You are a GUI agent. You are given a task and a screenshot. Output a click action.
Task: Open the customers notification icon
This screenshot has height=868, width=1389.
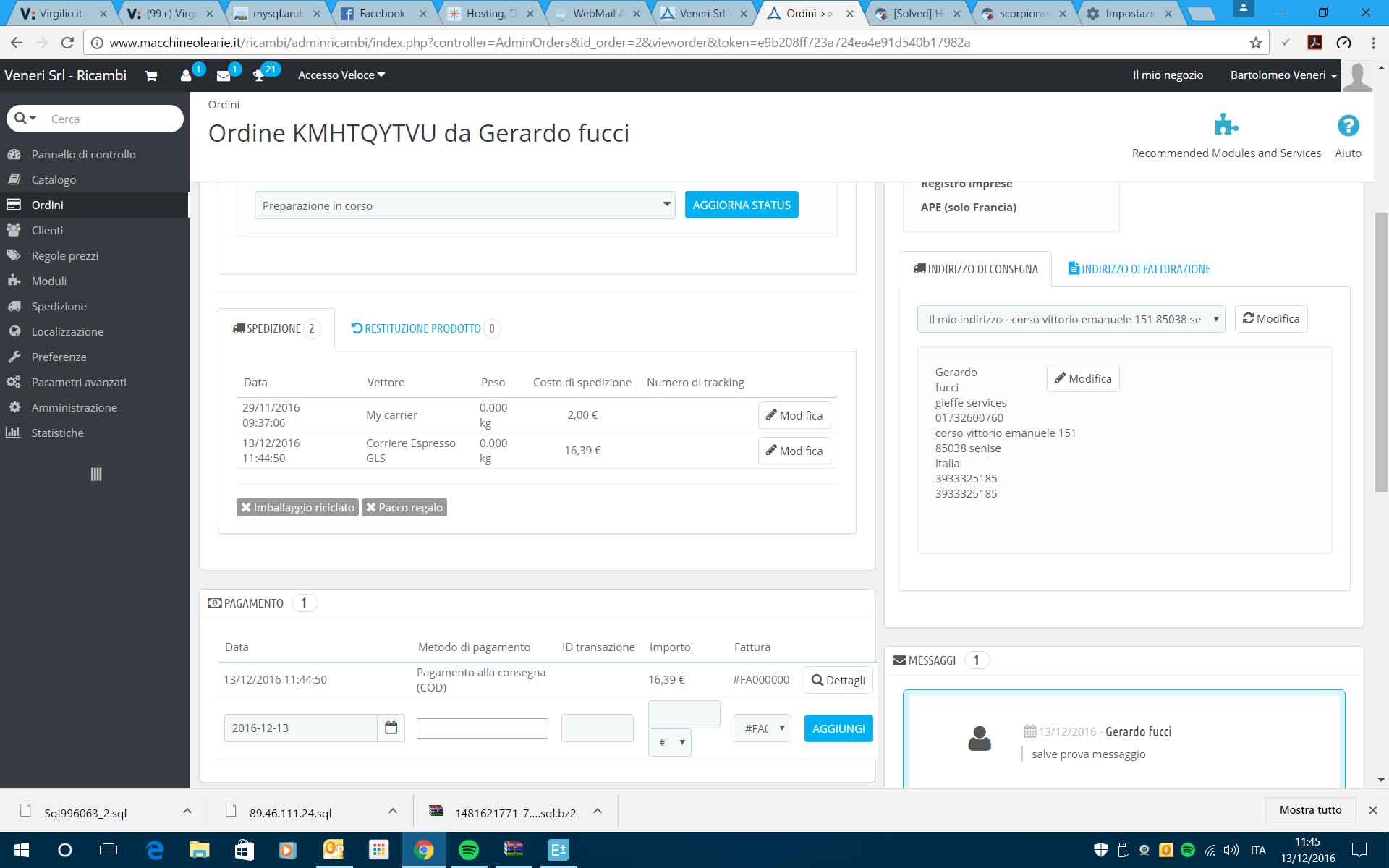187,75
